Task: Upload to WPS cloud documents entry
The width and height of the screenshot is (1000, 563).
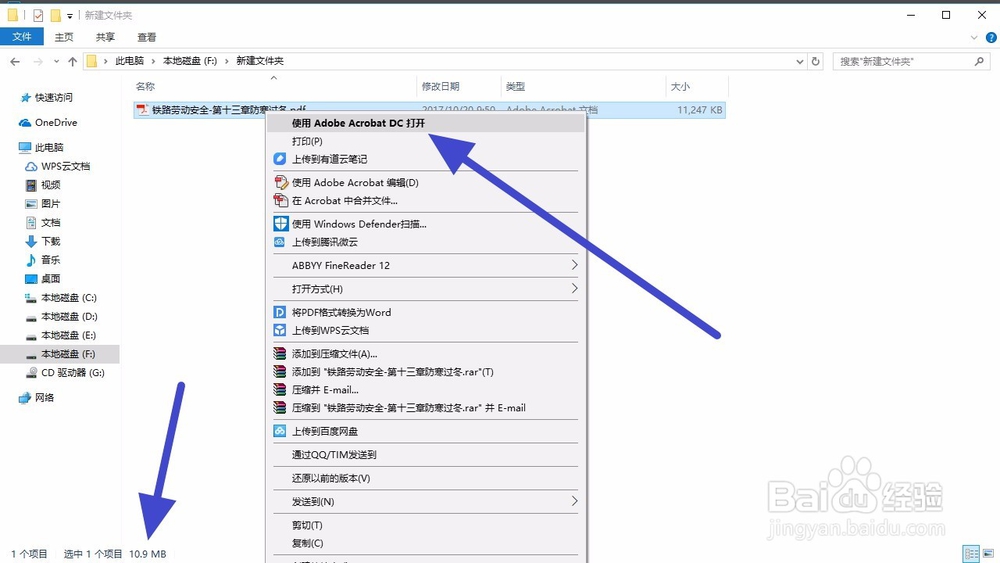Action: click(330, 330)
